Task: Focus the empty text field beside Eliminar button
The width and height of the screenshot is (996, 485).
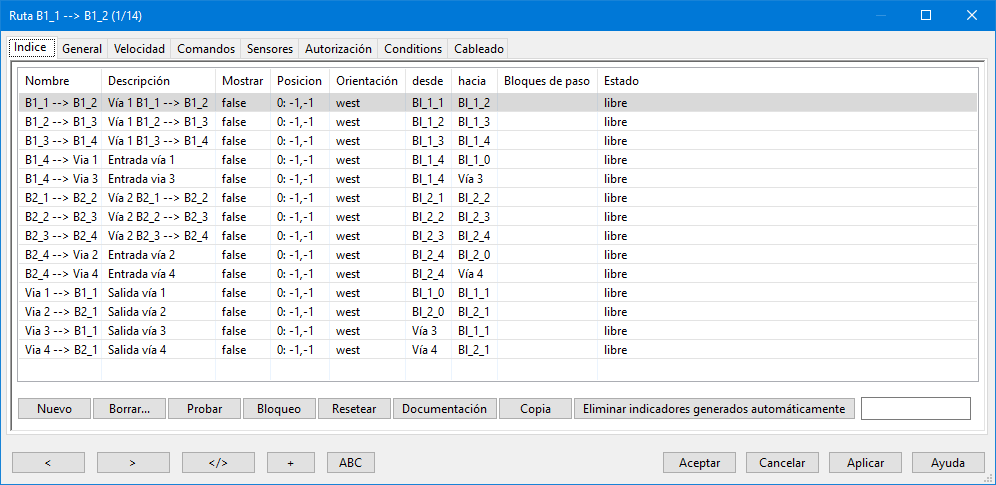Action: (915, 409)
